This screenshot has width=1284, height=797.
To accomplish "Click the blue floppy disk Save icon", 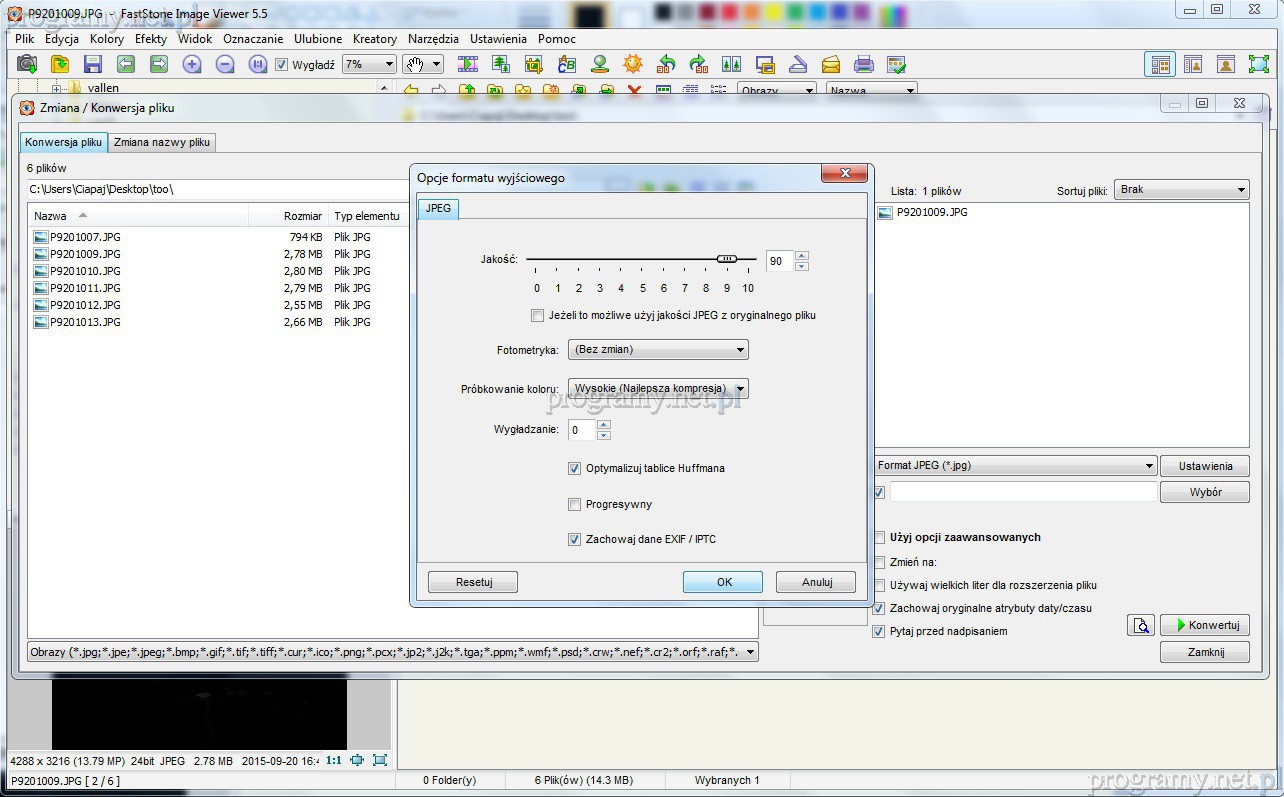I will pyautogui.click(x=92, y=65).
